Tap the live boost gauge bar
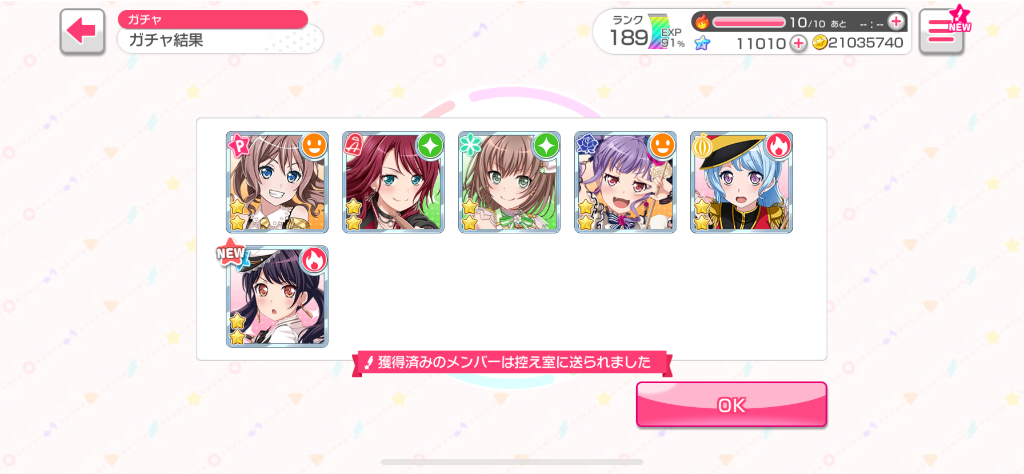This screenshot has height=474, width=1024. coord(748,22)
